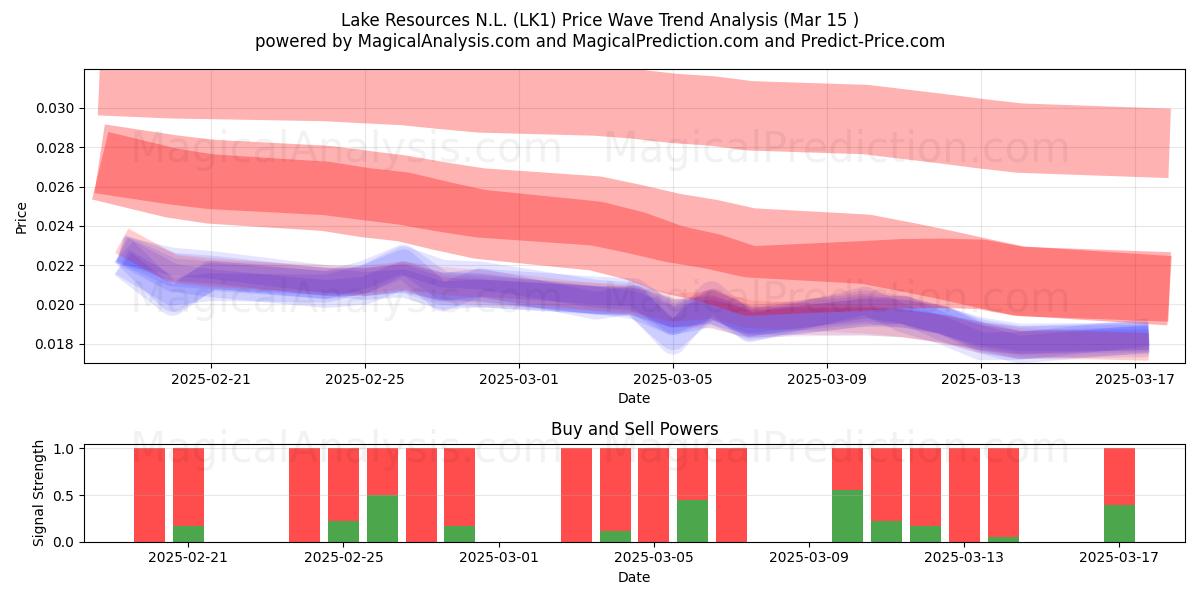This screenshot has width=1200, height=600.
Task: Click the red segment of the 2025-03-17 bar
Action: click(x=1119, y=477)
